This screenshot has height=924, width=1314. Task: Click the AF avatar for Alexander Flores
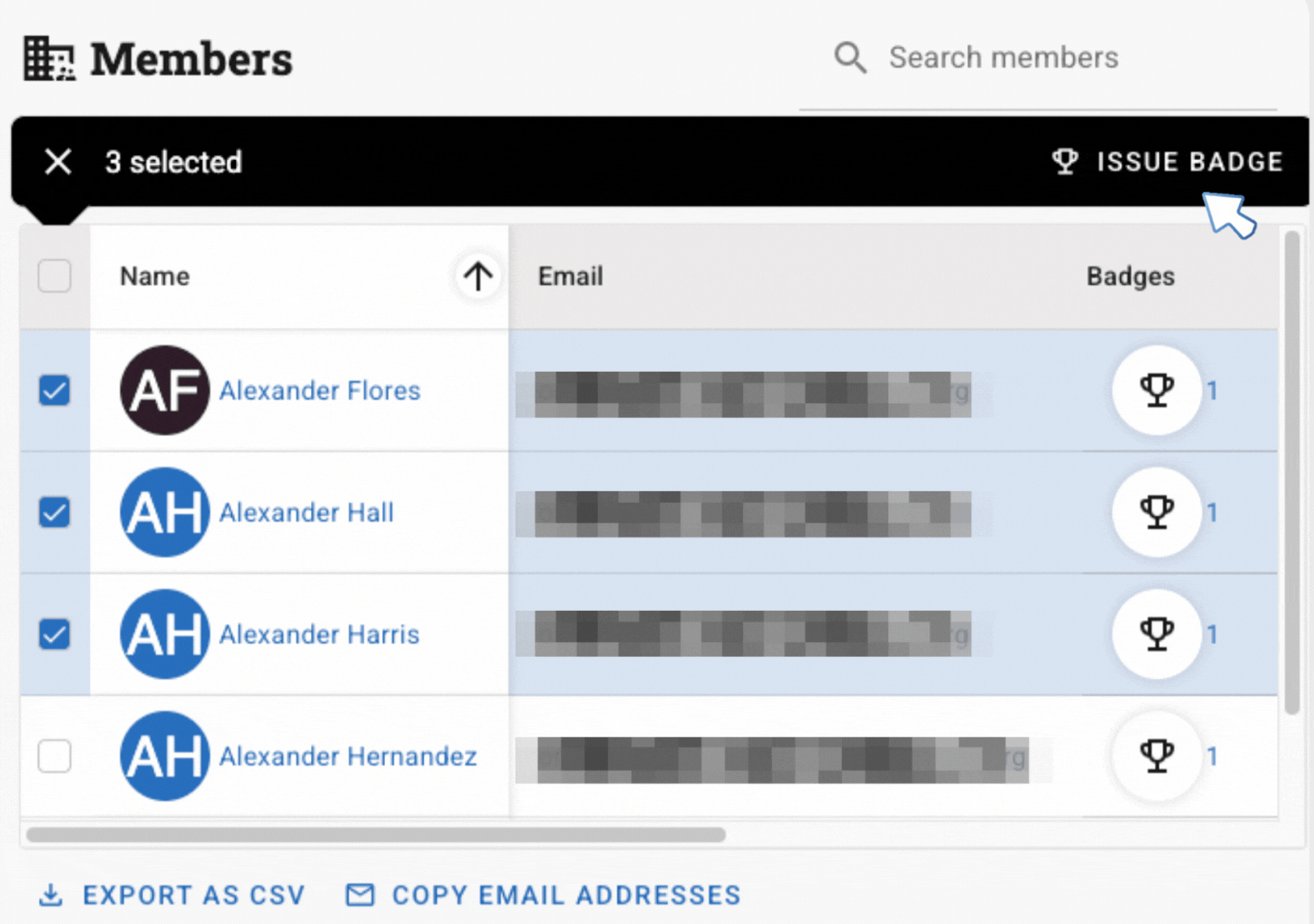tap(165, 390)
